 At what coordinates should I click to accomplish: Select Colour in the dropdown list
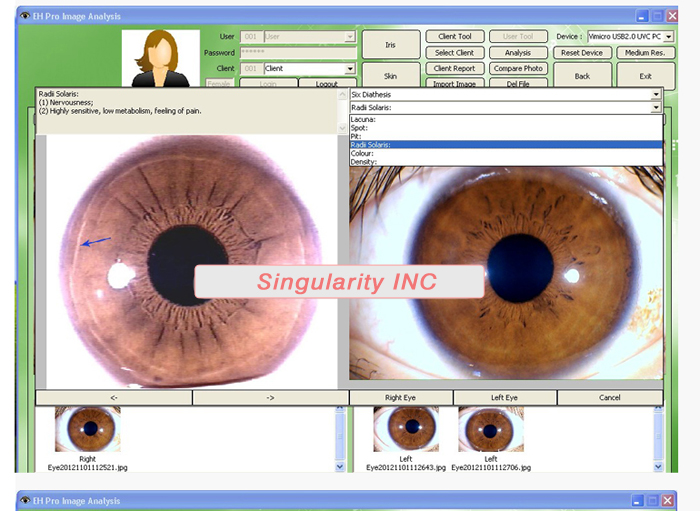tap(506, 153)
